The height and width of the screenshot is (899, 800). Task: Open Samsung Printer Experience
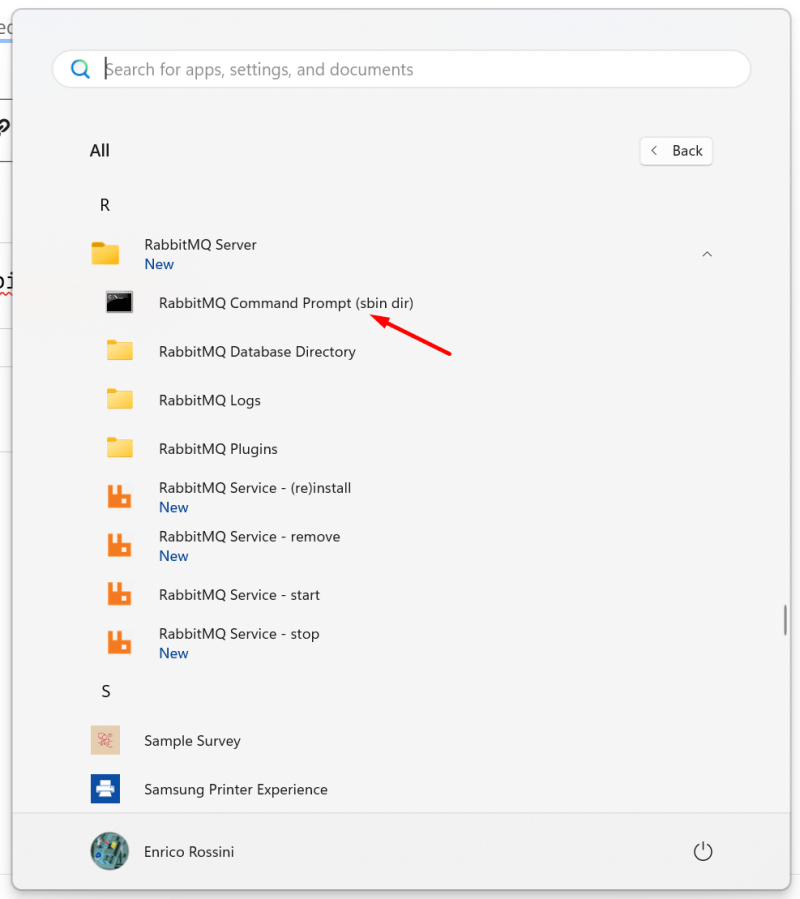coord(236,789)
